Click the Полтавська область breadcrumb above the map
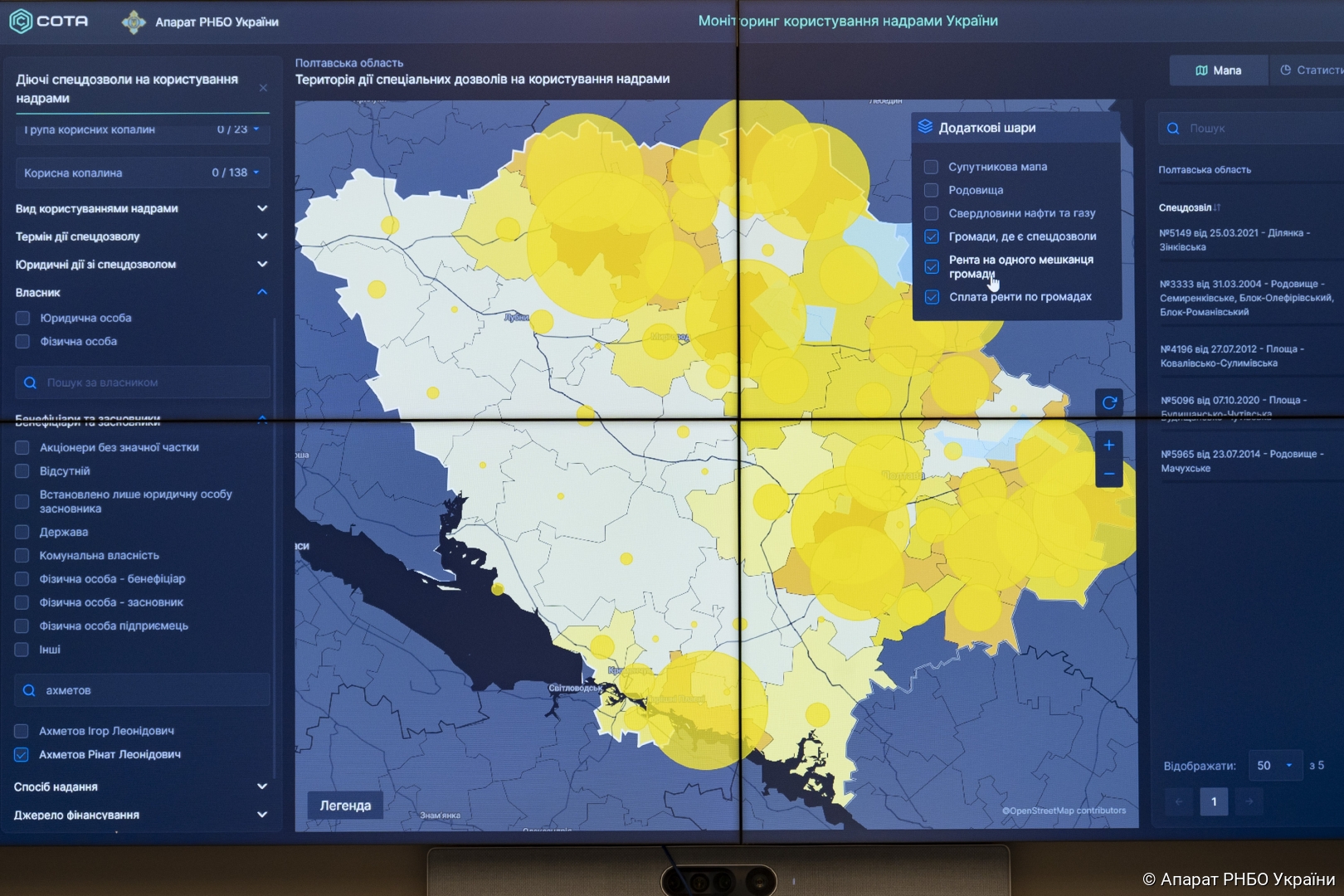The image size is (1344, 896). [x=349, y=63]
